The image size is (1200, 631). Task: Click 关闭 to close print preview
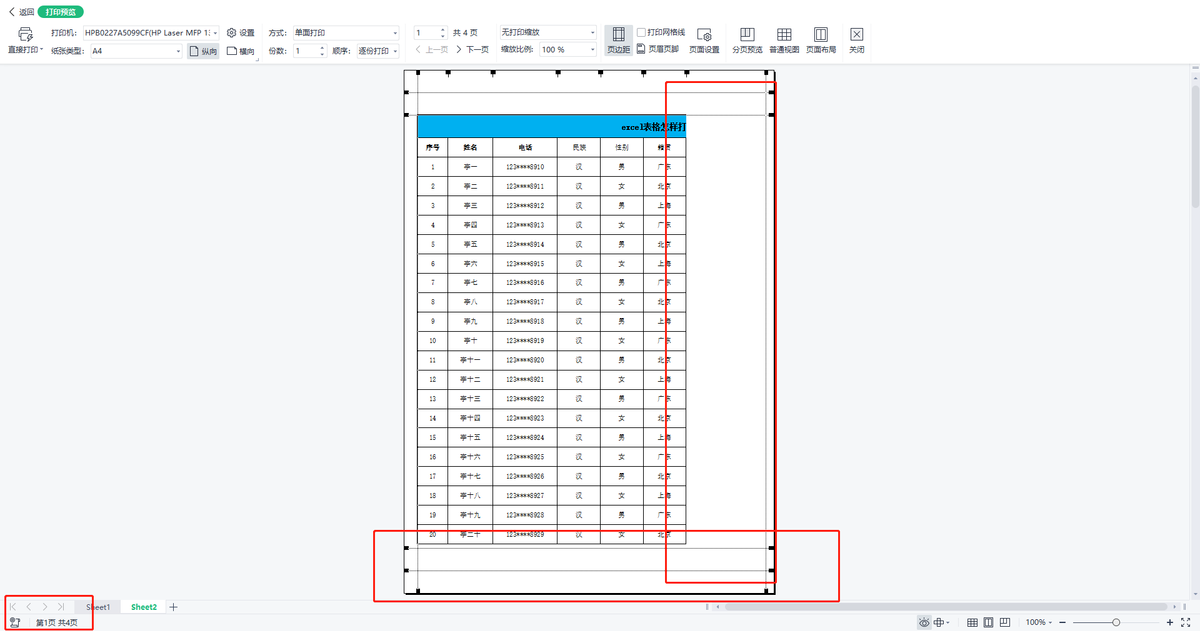pos(857,40)
